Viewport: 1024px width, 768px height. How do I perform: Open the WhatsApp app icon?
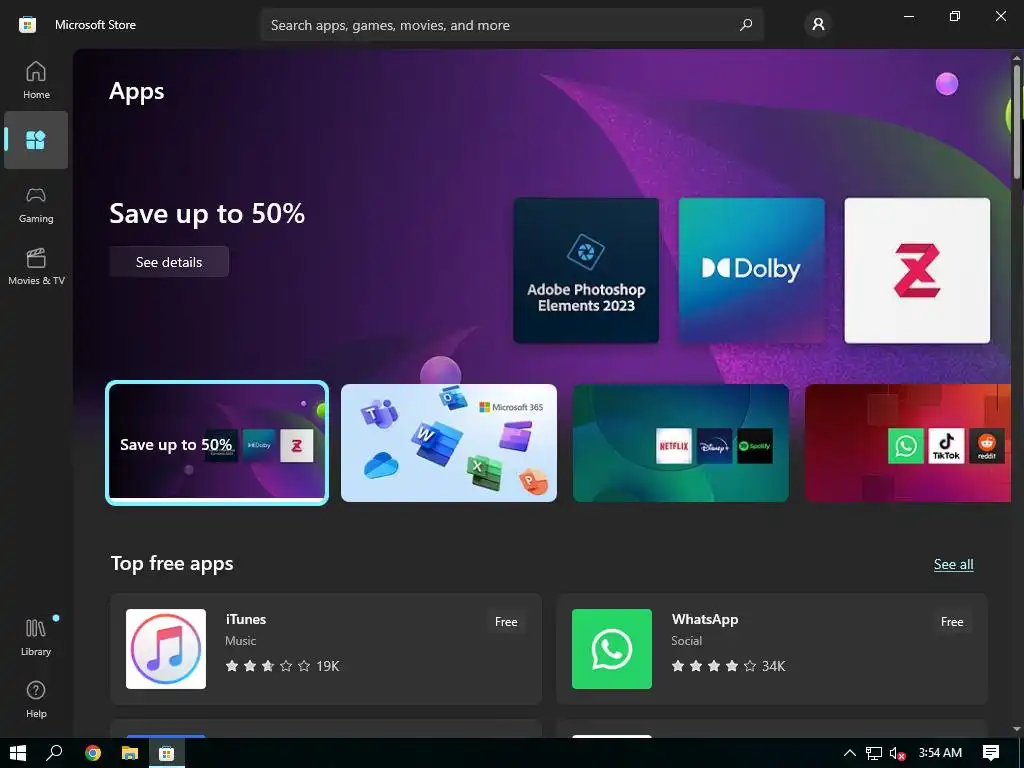tap(612, 648)
